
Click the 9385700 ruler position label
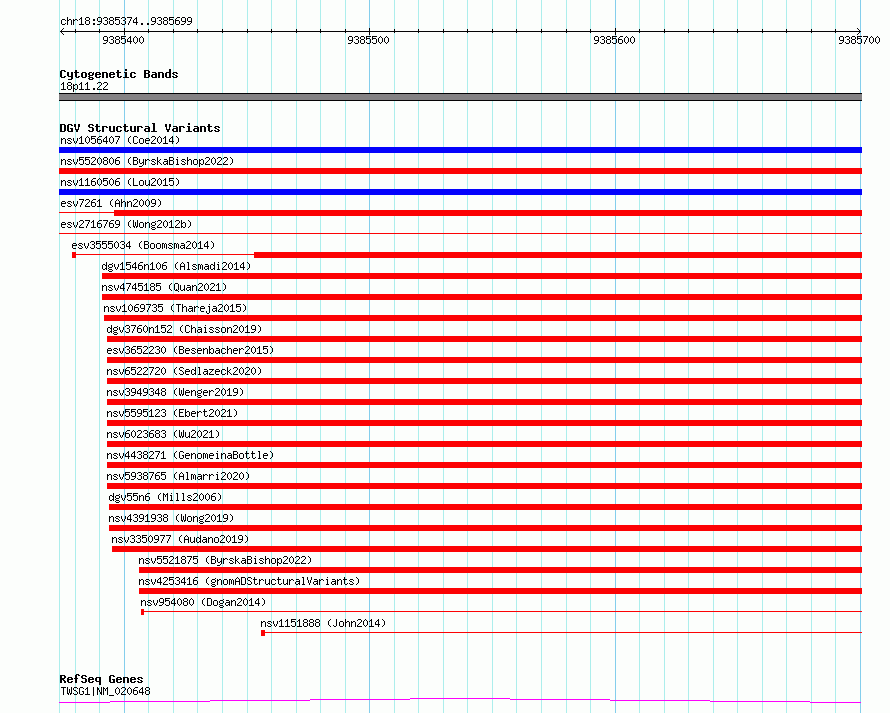(859, 40)
